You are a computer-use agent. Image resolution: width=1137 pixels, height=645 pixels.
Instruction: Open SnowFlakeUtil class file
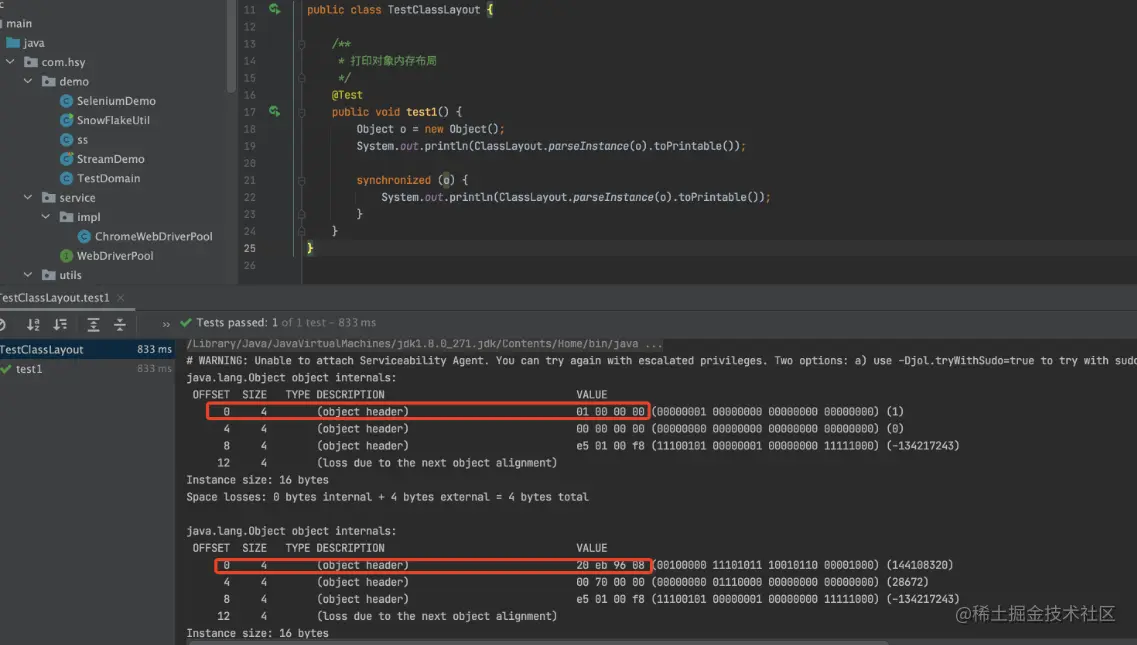coord(113,120)
